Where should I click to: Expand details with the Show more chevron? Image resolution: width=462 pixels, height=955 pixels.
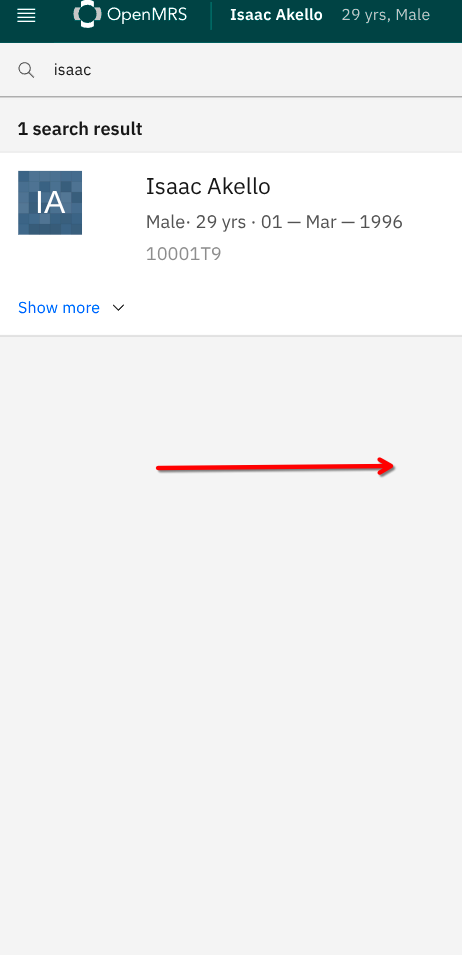(119, 308)
